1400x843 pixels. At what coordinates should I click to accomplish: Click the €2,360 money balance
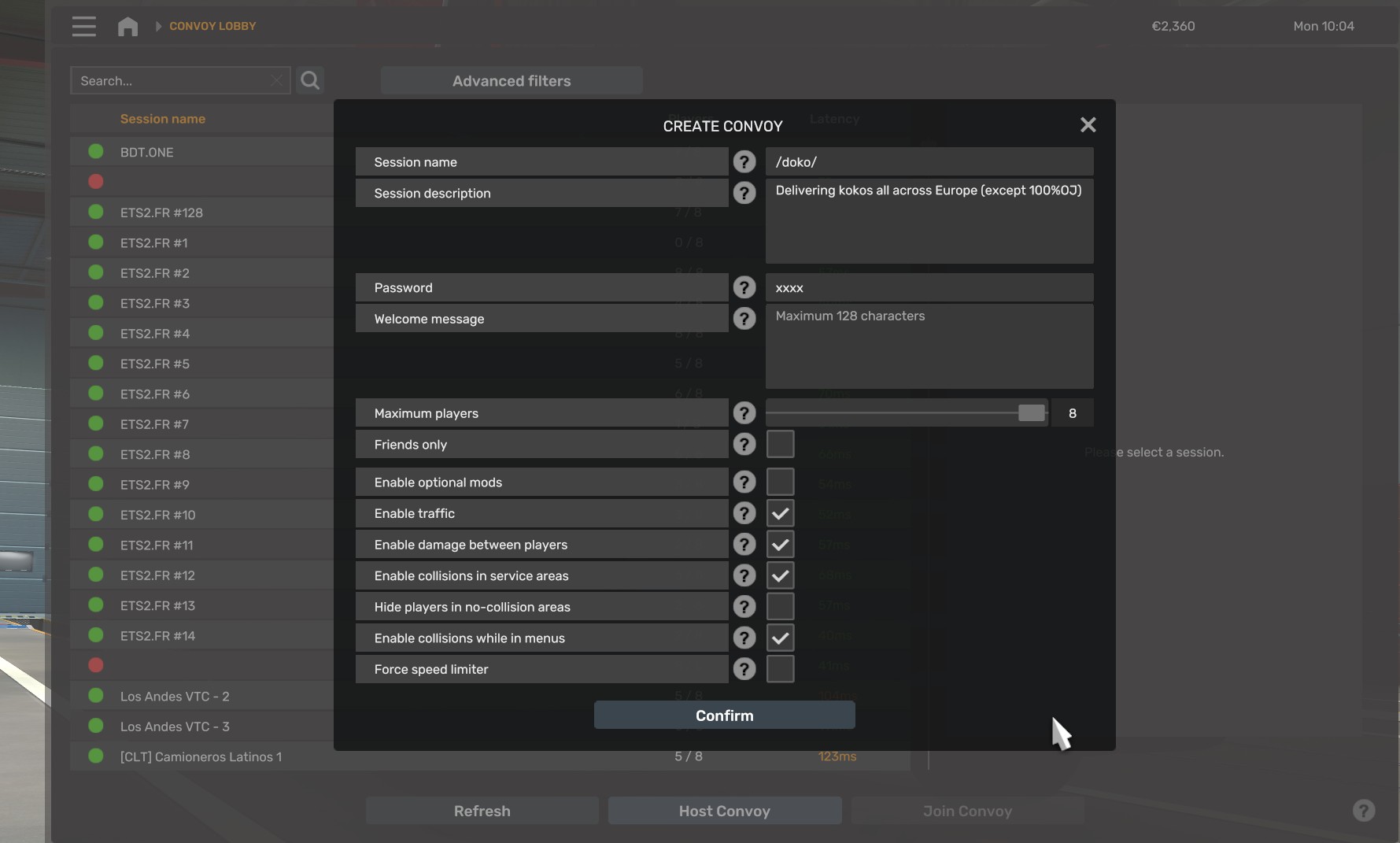pos(1173,26)
